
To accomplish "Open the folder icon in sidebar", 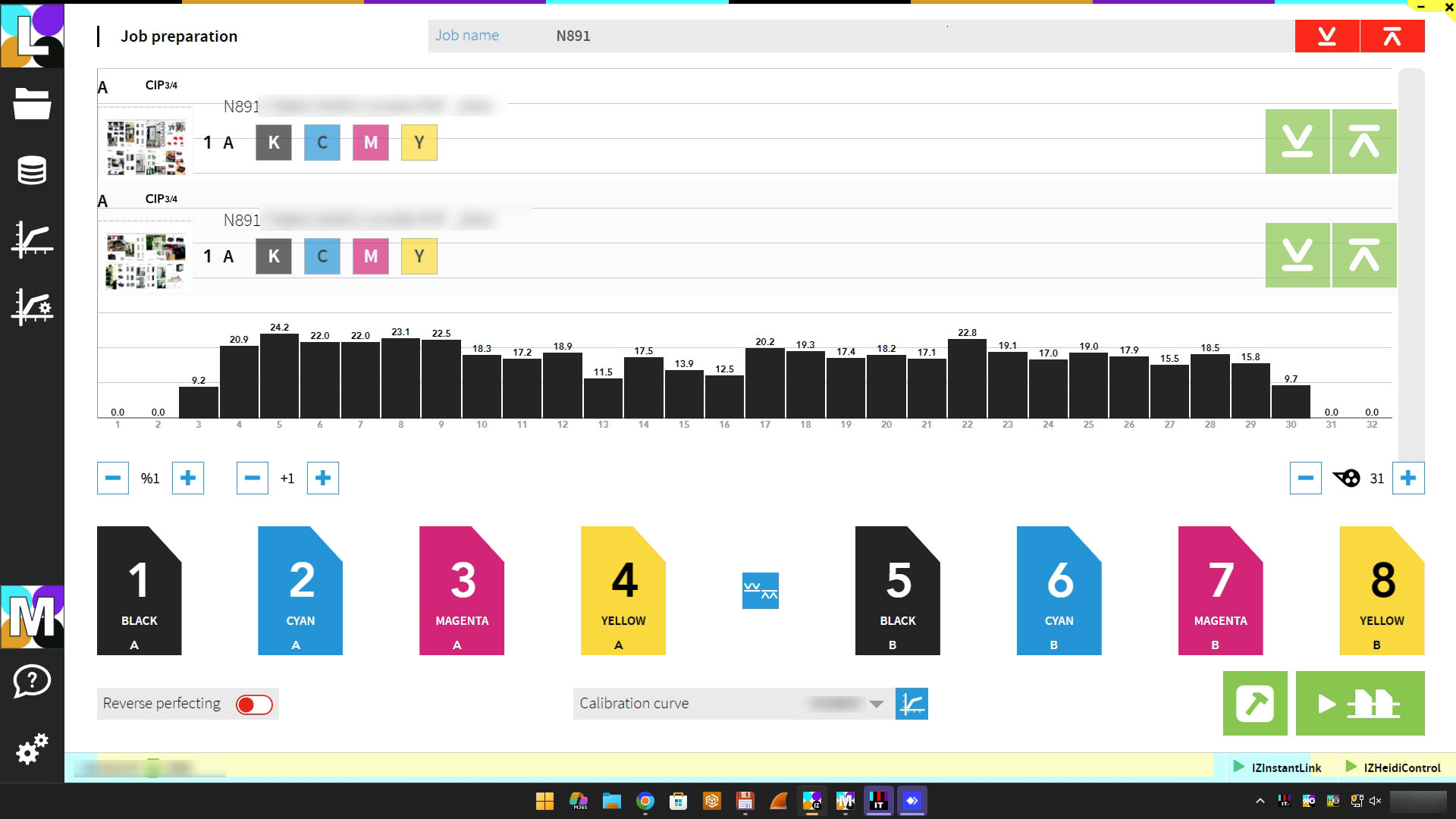I will click(32, 103).
